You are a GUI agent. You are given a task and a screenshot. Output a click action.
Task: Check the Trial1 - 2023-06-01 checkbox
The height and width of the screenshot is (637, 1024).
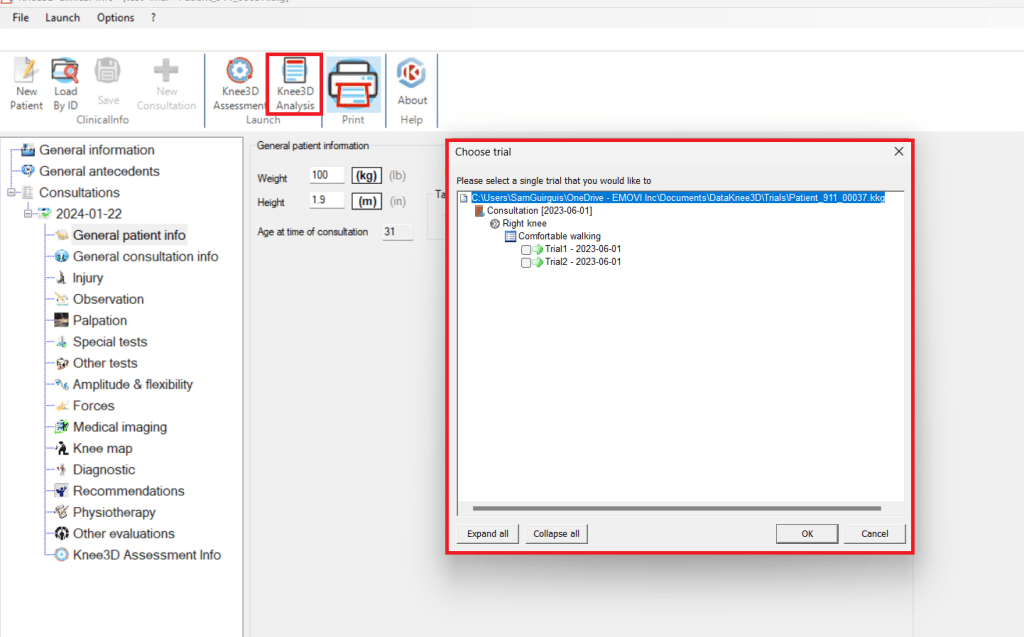point(526,250)
